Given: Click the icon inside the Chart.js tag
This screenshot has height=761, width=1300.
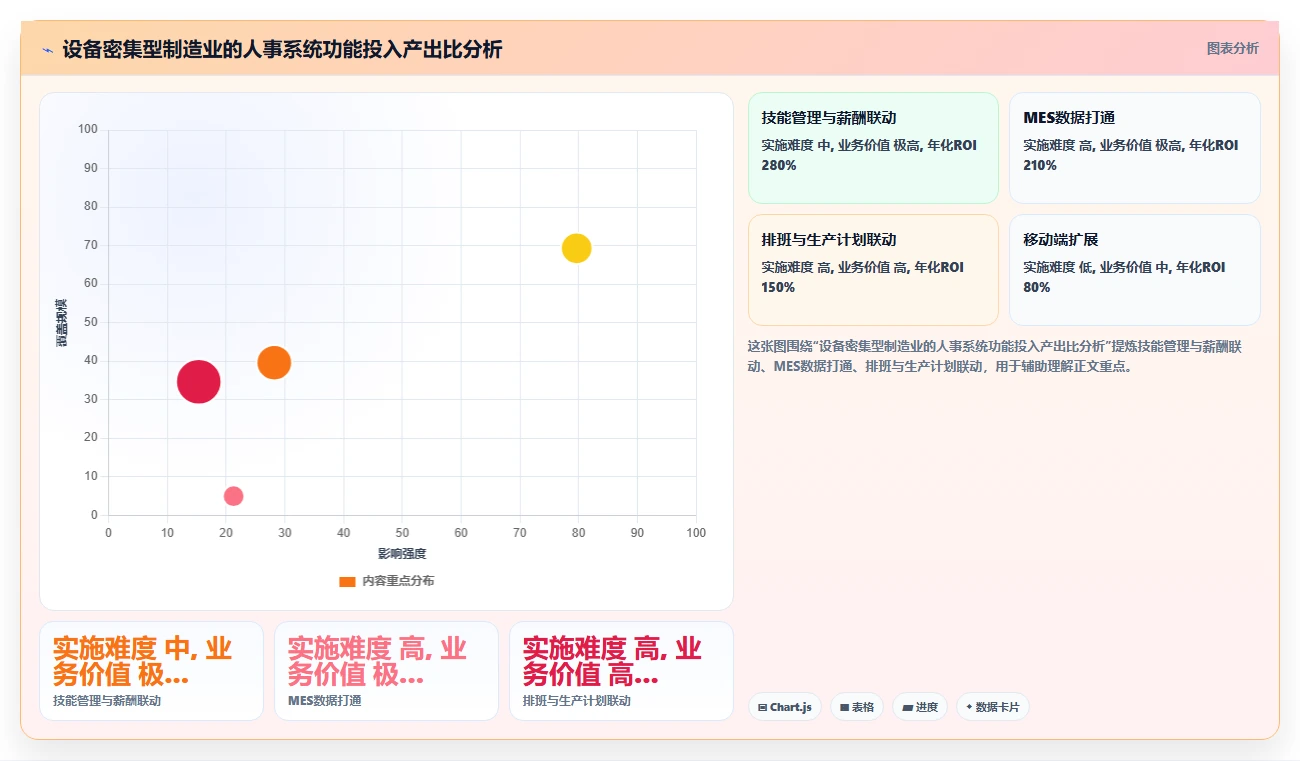Looking at the screenshot, I should point(763,707).
